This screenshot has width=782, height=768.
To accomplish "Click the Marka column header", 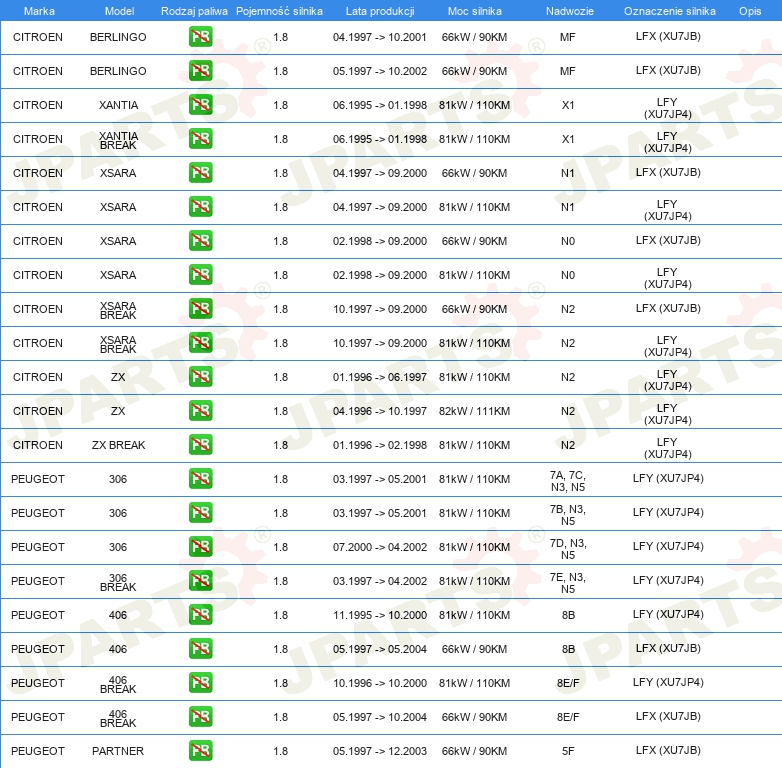I will (39, 11).
